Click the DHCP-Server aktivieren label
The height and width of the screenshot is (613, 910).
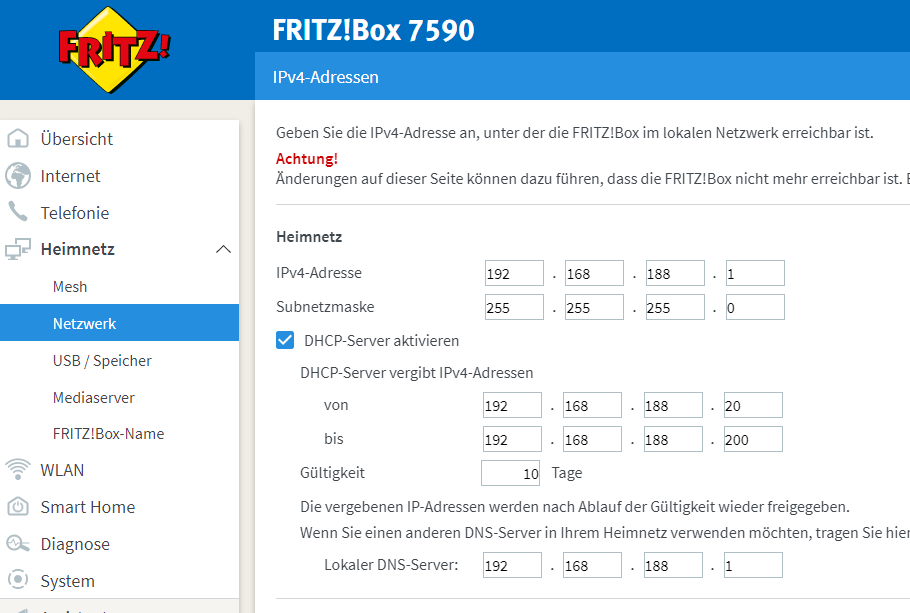pos(381,341)
